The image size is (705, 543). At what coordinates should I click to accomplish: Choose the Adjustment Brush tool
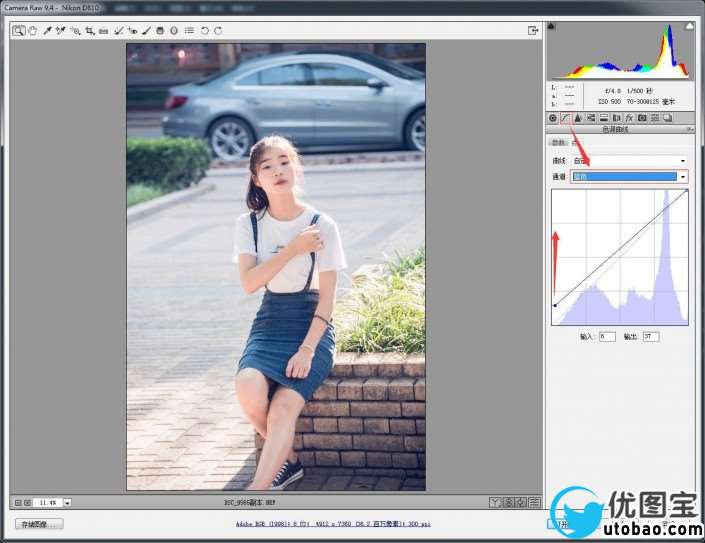click(147, 31)
